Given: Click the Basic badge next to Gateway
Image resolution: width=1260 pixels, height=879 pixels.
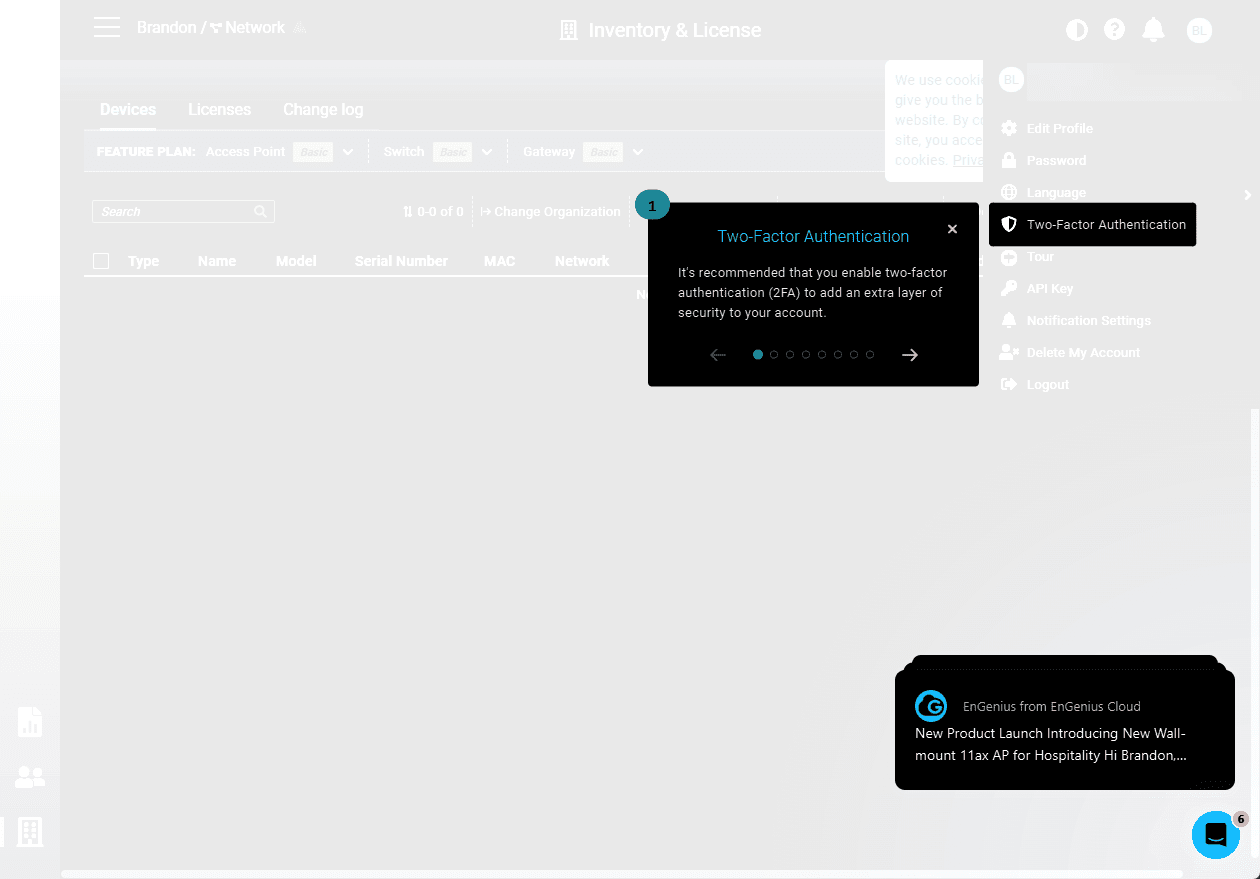Looking at the screenshot, I should point(603,152).
